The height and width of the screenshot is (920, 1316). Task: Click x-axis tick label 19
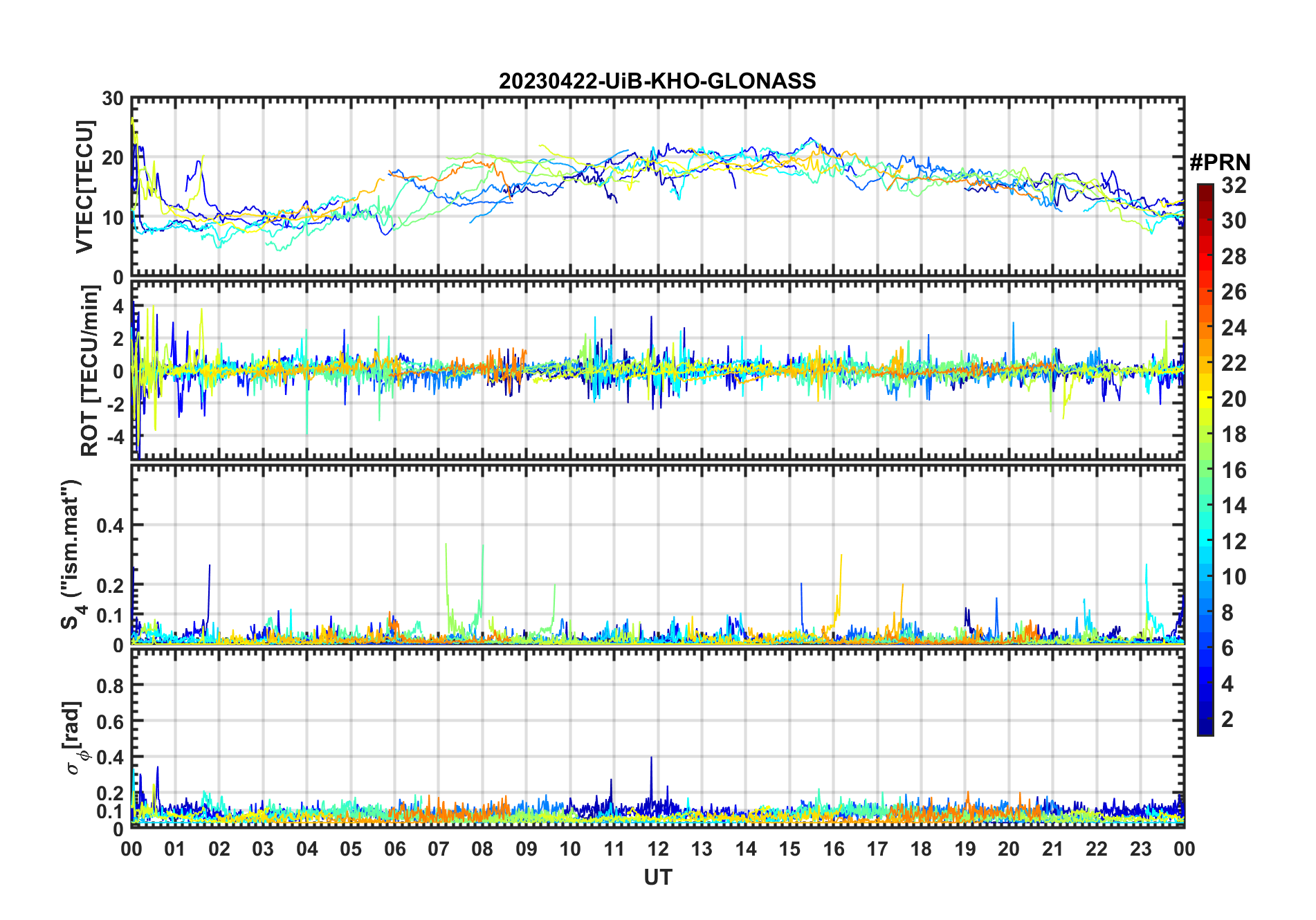pos(965,849)
